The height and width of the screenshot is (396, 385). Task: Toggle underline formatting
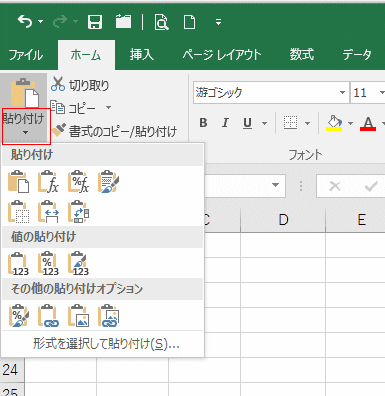(x=247, y=123)
